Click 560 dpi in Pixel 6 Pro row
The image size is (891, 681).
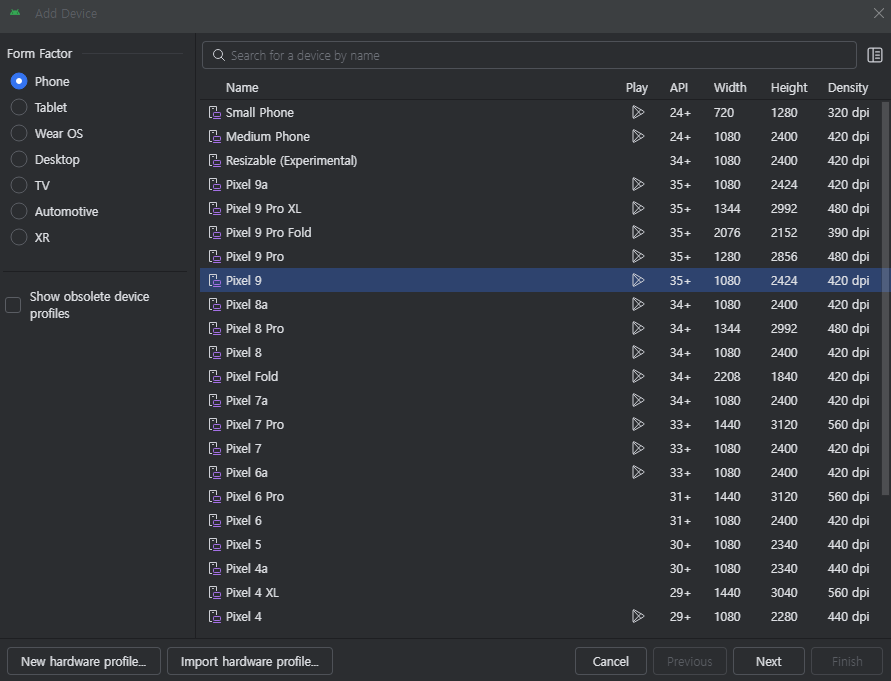click(848, 496)
